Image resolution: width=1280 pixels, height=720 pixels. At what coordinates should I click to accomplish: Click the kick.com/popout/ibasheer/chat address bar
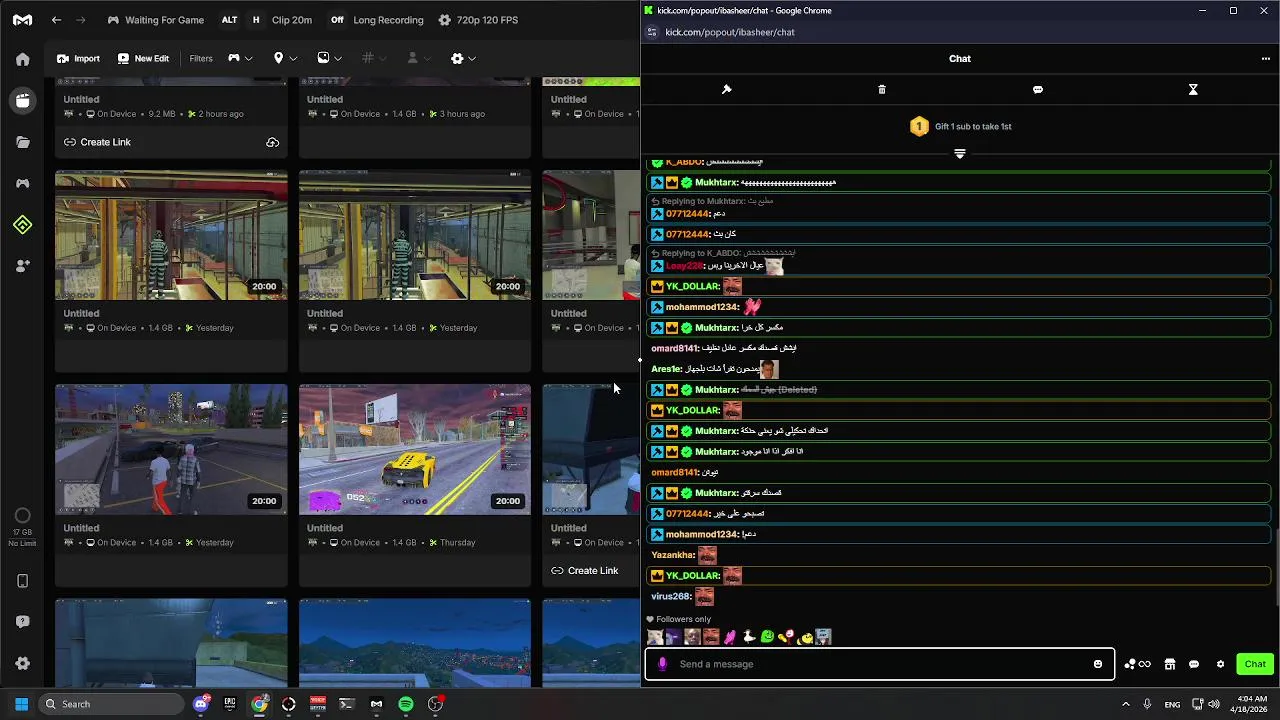click(730, 32)
